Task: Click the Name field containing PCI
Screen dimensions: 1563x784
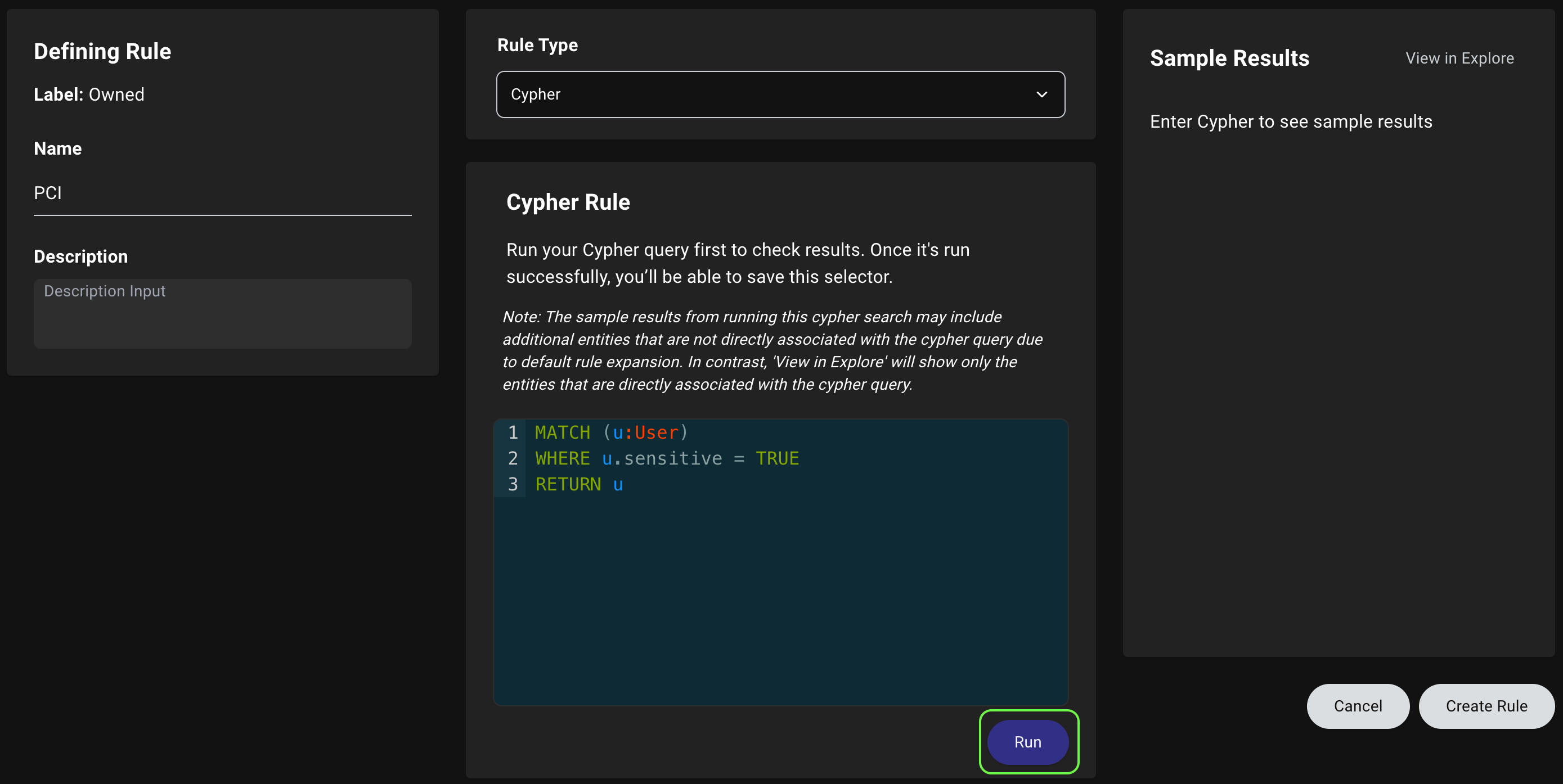Action: (x=222, y=193)
